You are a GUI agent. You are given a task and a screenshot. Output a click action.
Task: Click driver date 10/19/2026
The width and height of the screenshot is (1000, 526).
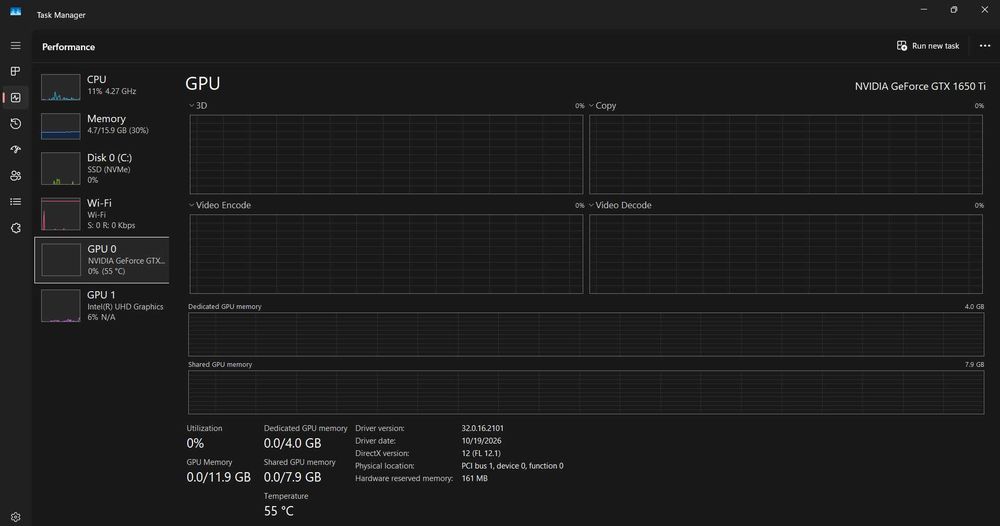(482, 441)
